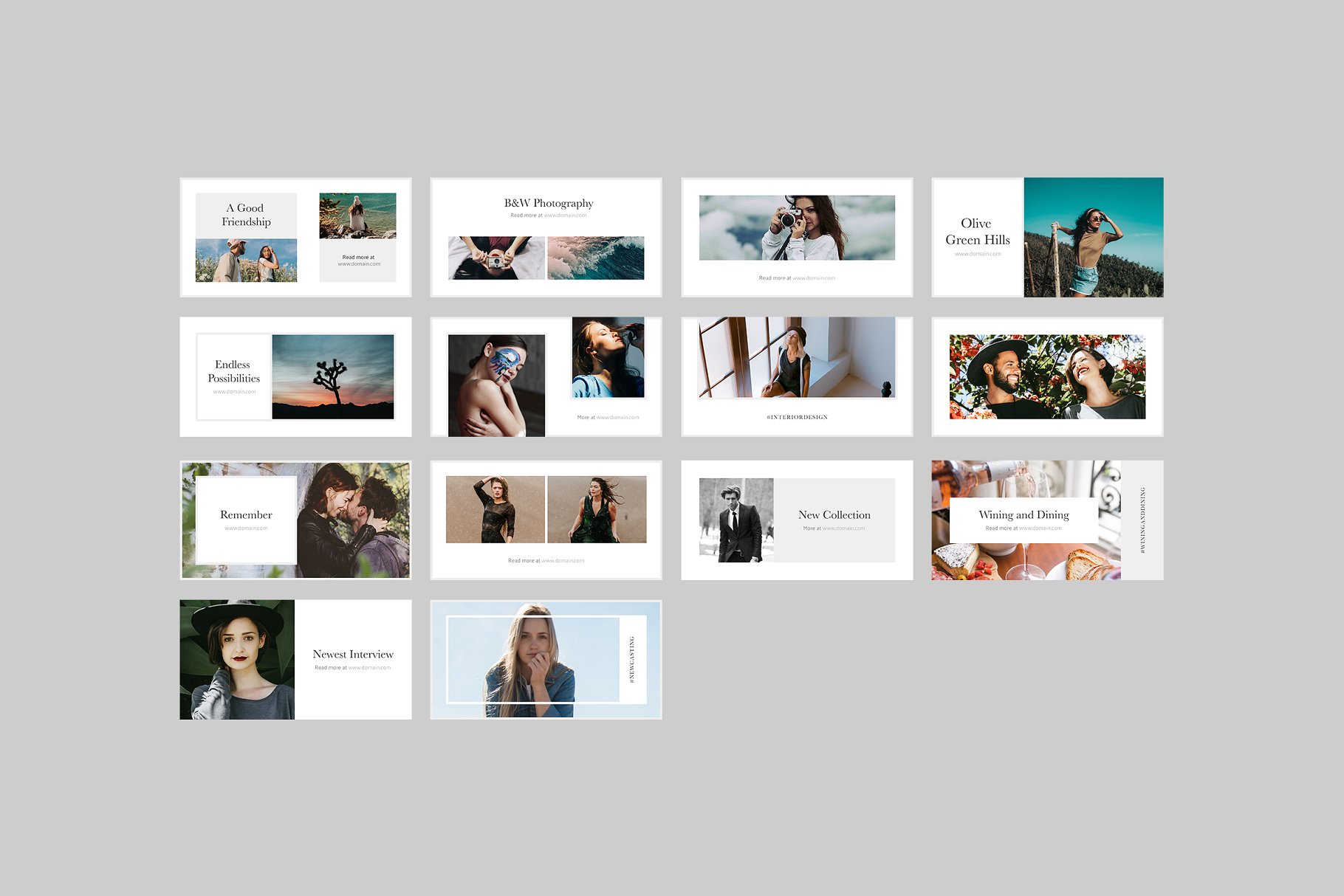Click the New Collection heading
1344x896 pixels.
click(834, 515)
